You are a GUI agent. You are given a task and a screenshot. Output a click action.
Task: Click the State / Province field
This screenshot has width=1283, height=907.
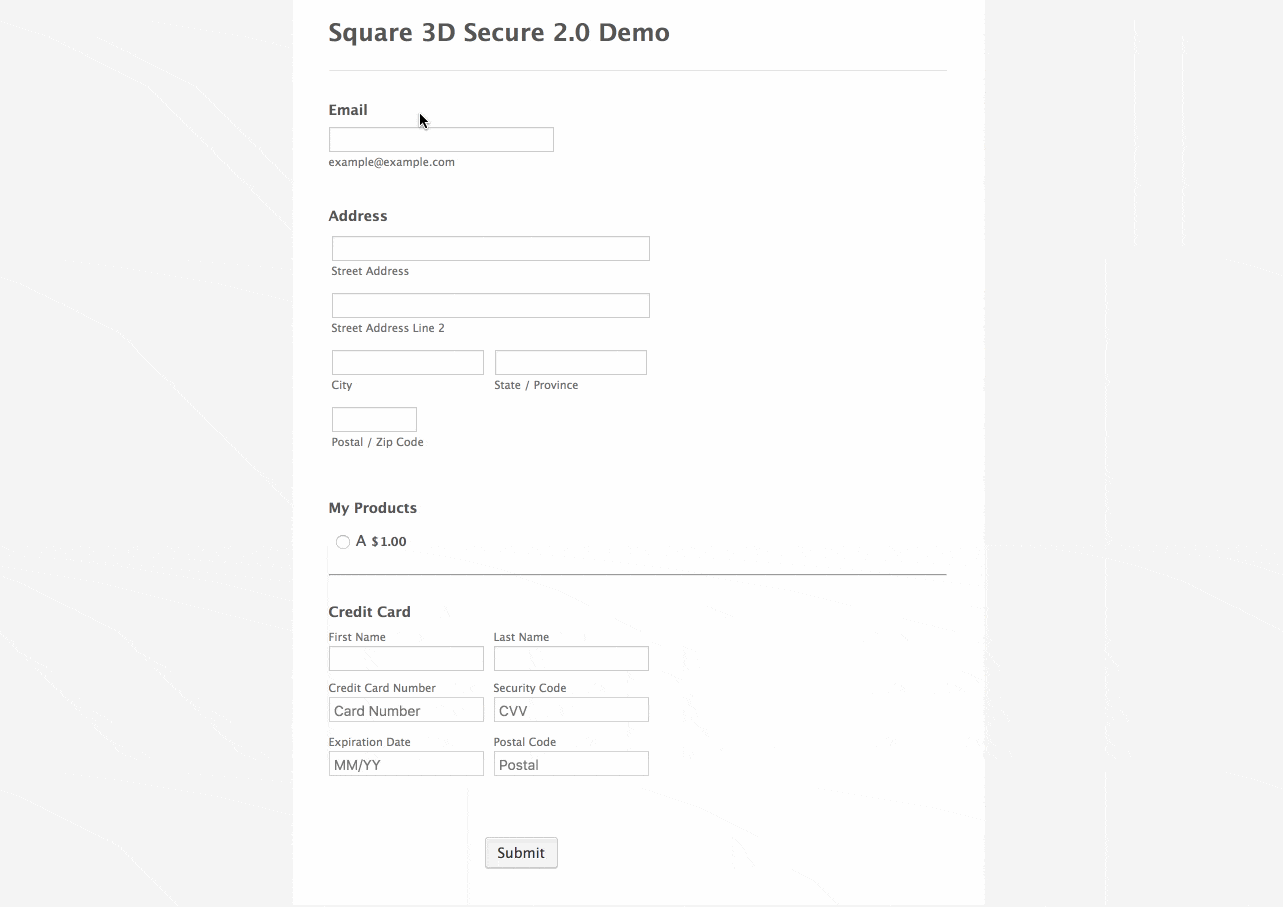coord(570,363)
